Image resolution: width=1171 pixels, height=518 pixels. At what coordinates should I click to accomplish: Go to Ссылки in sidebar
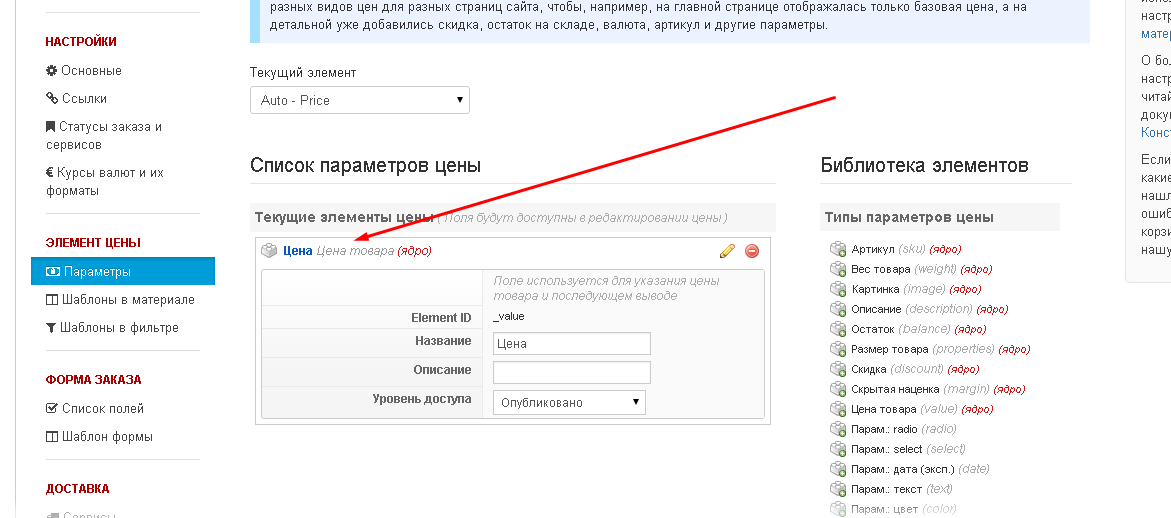pyautogui.click(x=84, y=99)
